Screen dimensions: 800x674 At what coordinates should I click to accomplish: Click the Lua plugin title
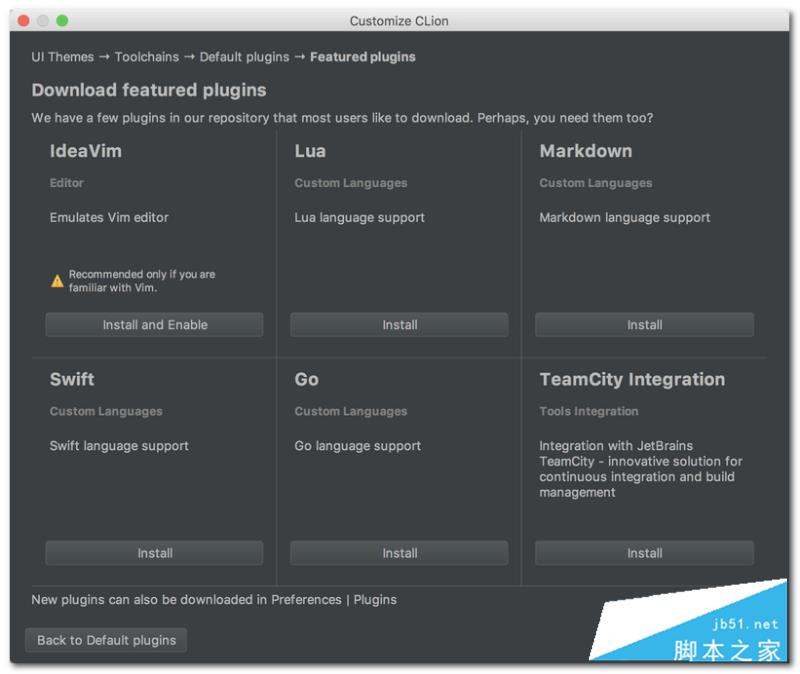[310, 151]
